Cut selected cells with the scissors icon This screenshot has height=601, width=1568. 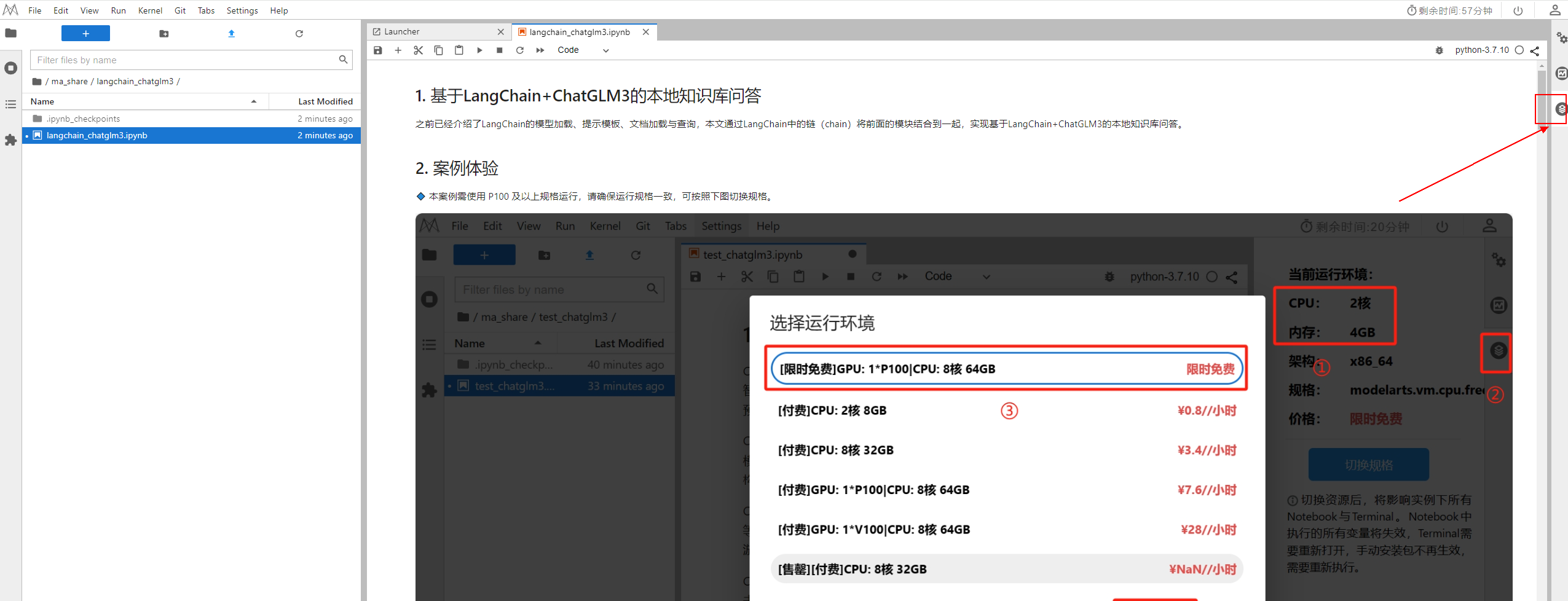tap(419, 50)
